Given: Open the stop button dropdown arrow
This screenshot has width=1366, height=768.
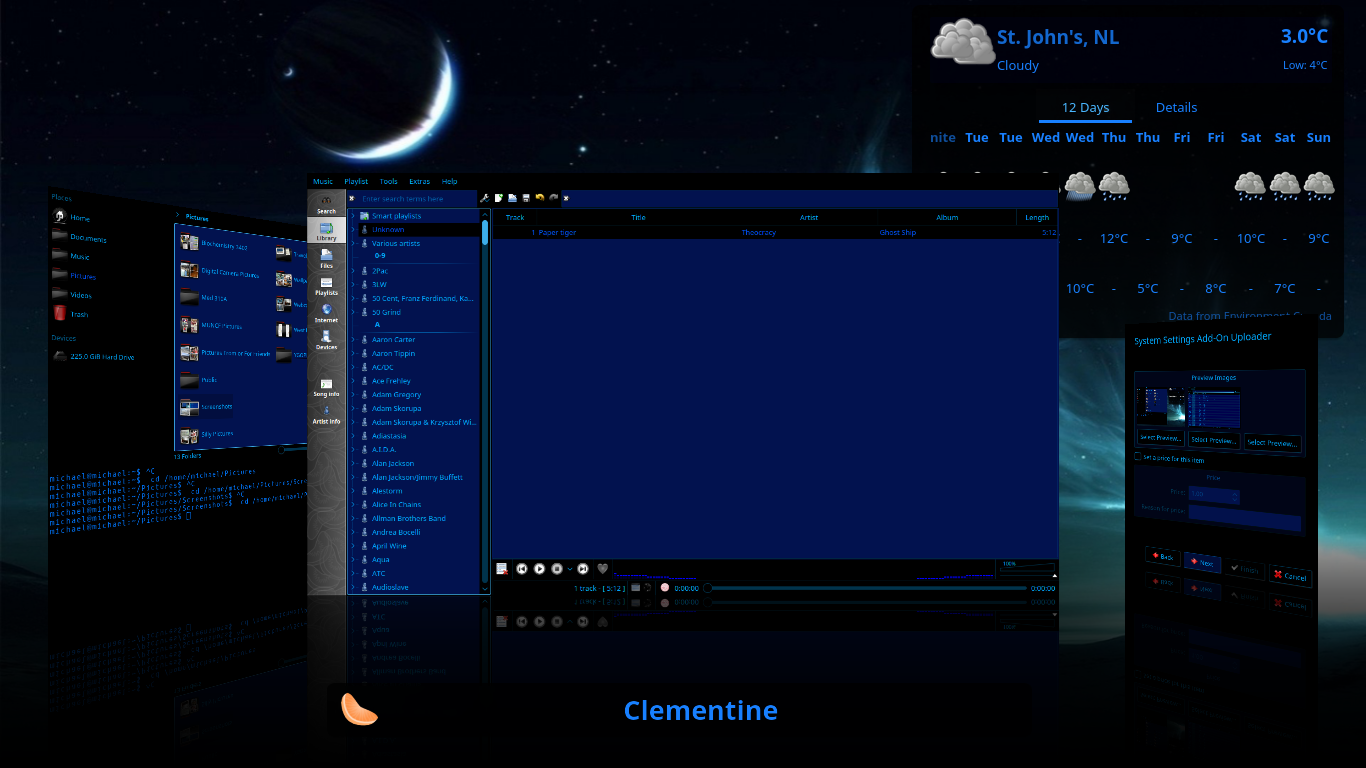Looking at the screenshot, I should (570, 569).
